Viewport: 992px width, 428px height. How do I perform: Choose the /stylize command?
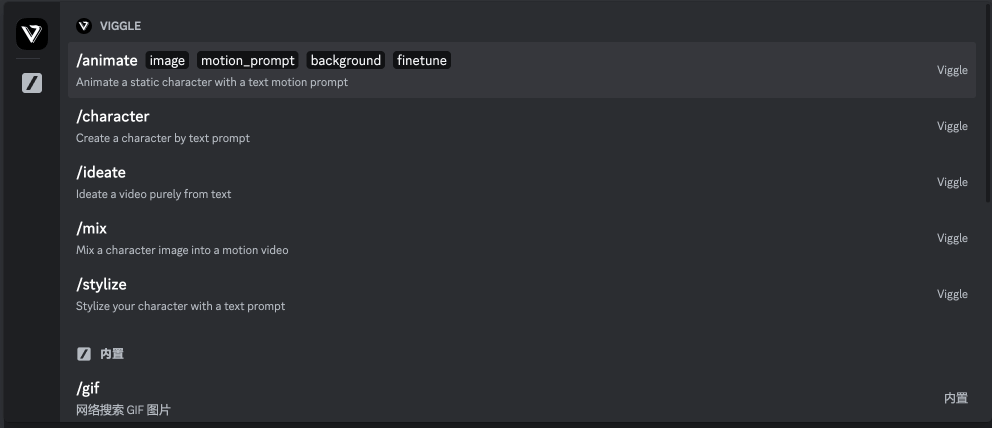pos(521,294)
